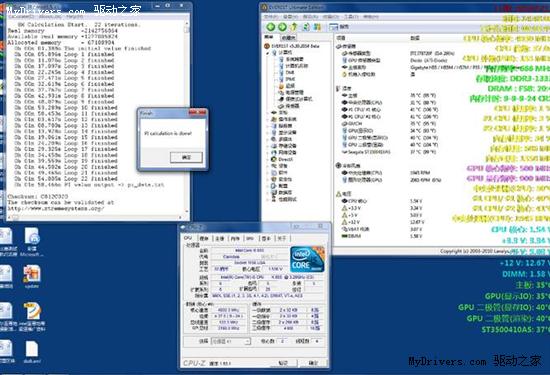Click the 电压 voltage warning triangle icon
550x375 pixels.
338,194
